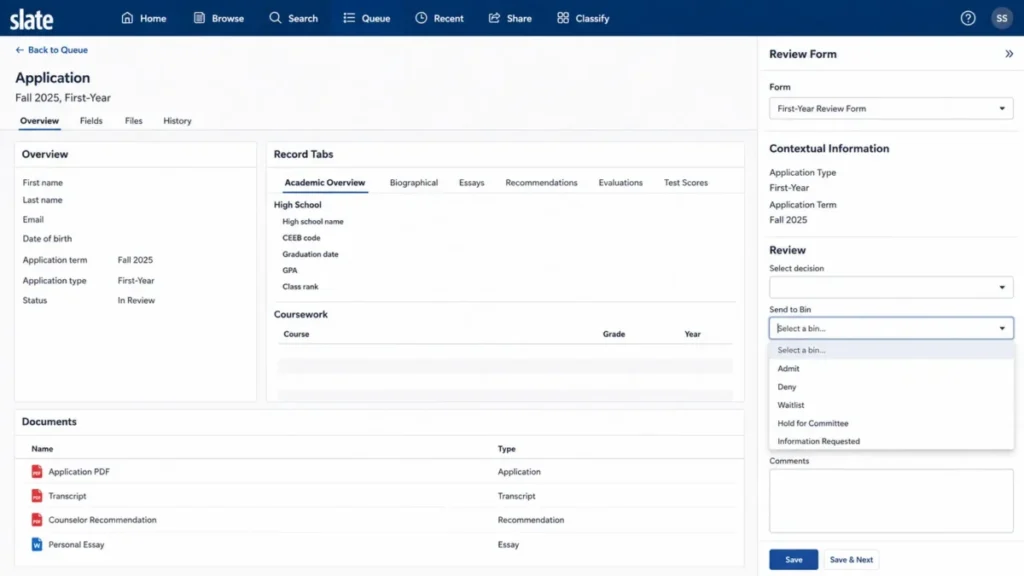Screen dimensions: 1024x576
Task: Open Recent in the navigation bar
Action: point(440,18)
